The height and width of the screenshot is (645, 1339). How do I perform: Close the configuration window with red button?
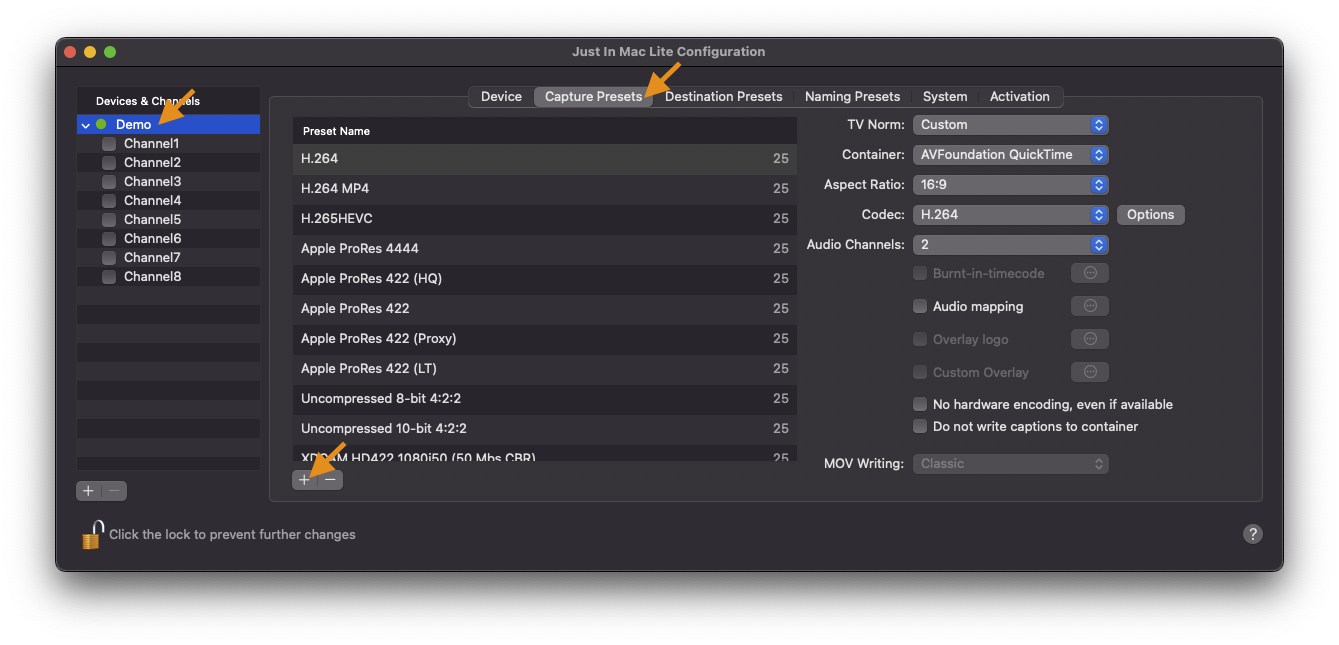tap(70, 52)
